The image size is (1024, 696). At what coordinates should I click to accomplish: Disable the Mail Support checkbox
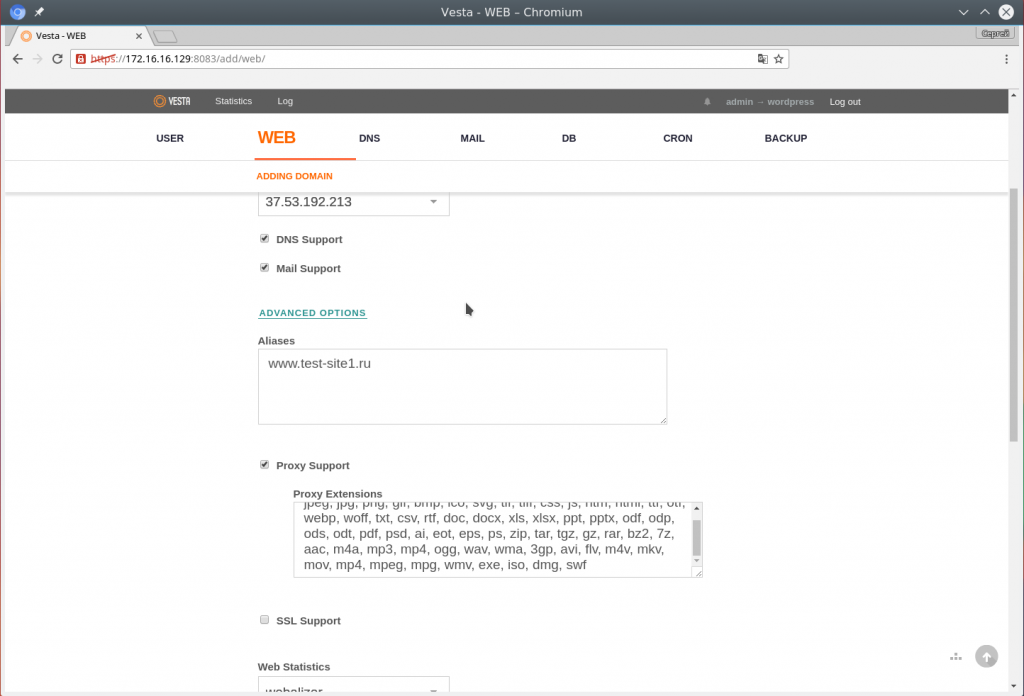265,268
